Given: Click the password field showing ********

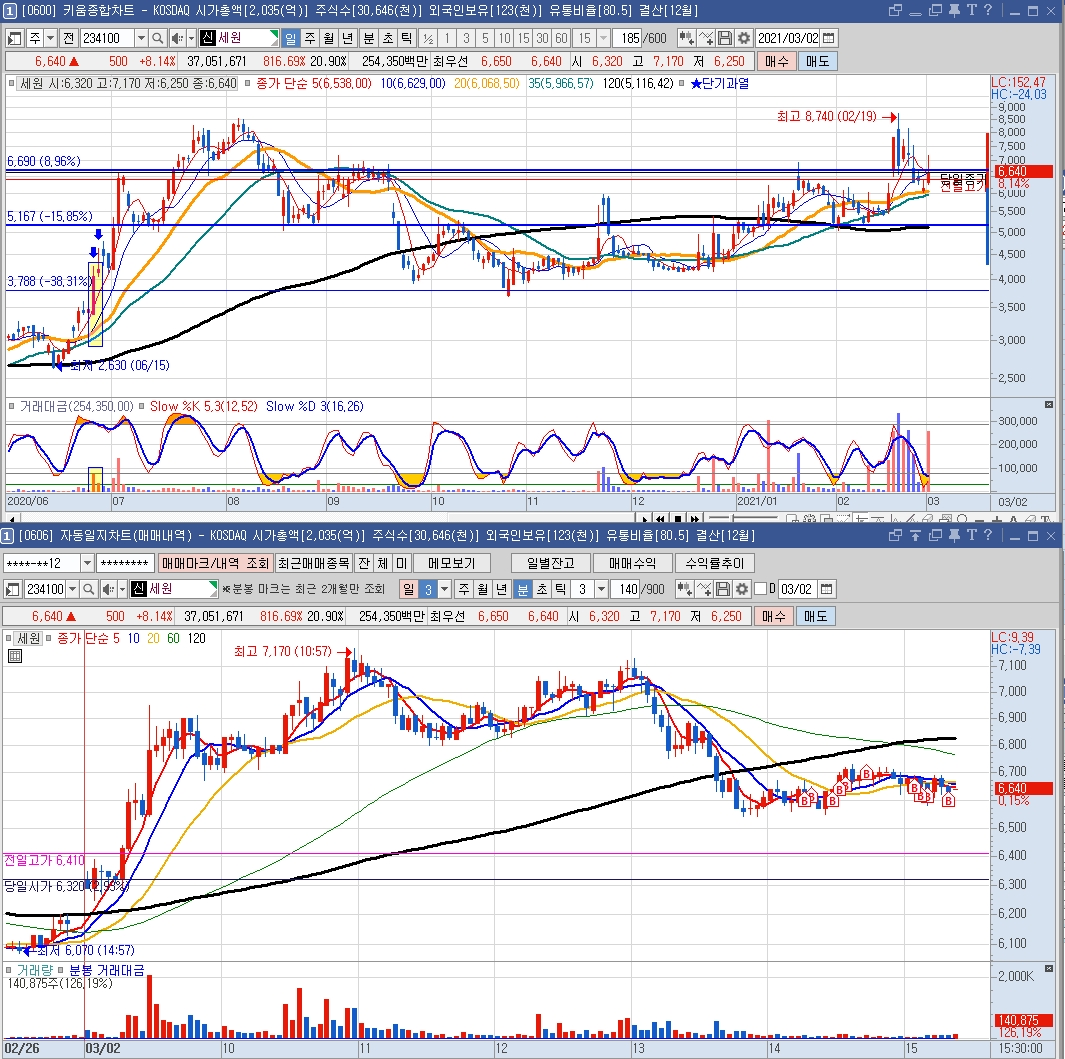Looking at the screenshot, I should (x=125, y=563).
